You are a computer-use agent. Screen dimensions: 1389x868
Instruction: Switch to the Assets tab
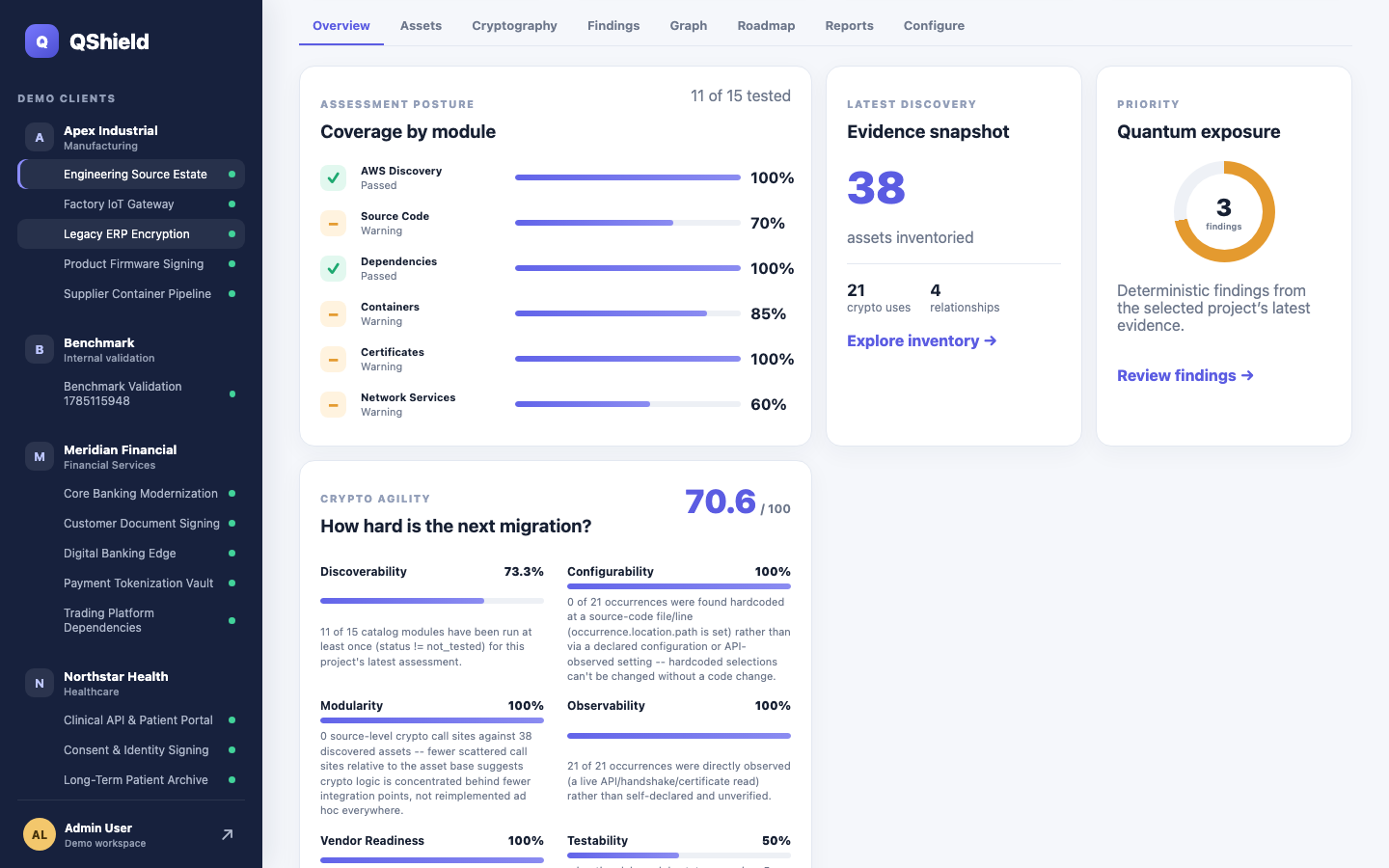tap(421, 26)
